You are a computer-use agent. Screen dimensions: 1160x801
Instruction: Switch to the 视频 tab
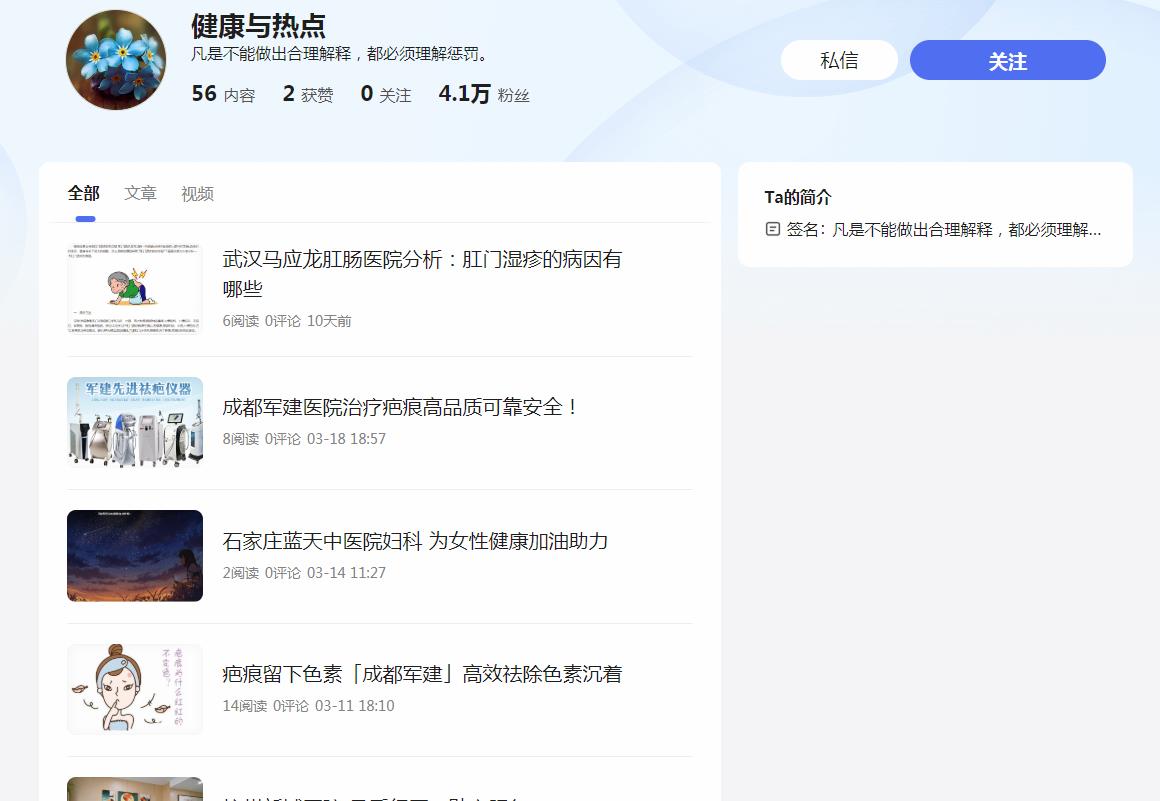[198, 194]
